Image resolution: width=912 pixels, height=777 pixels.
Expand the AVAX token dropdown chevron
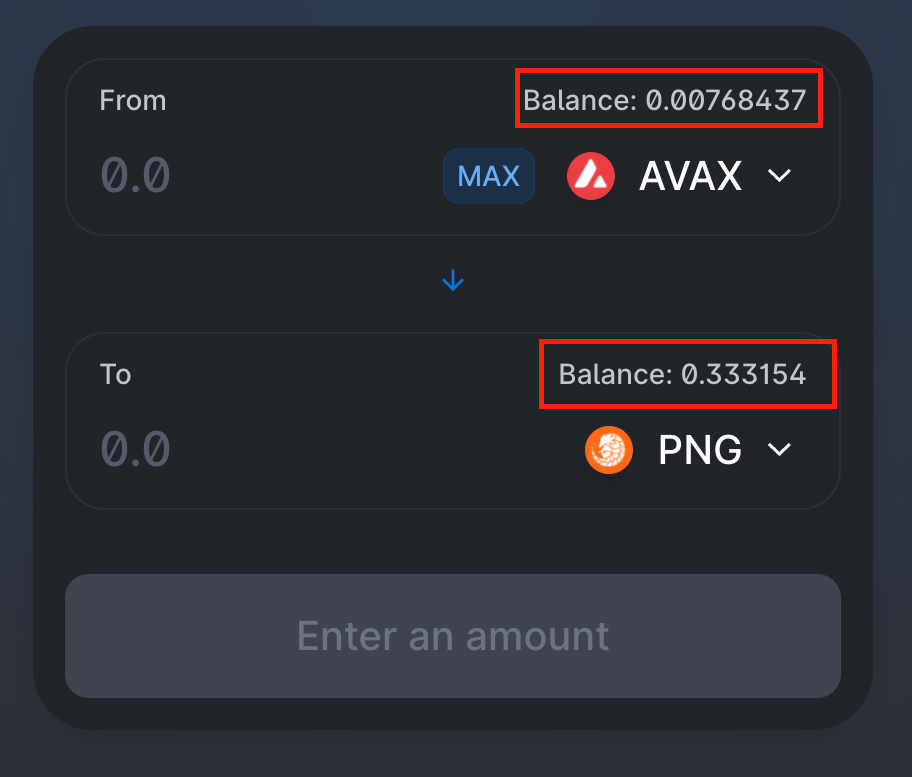pos(779,176)
